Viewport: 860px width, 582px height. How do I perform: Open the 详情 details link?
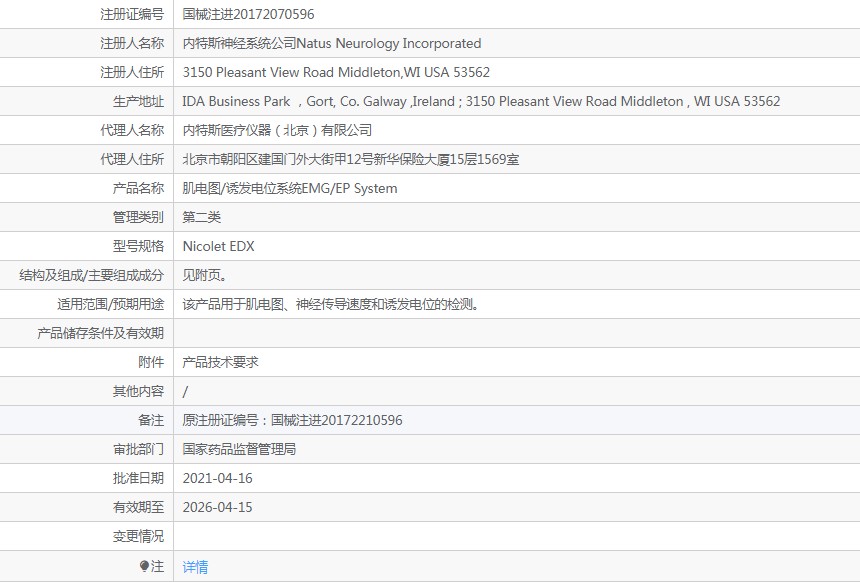coord(195,567)
